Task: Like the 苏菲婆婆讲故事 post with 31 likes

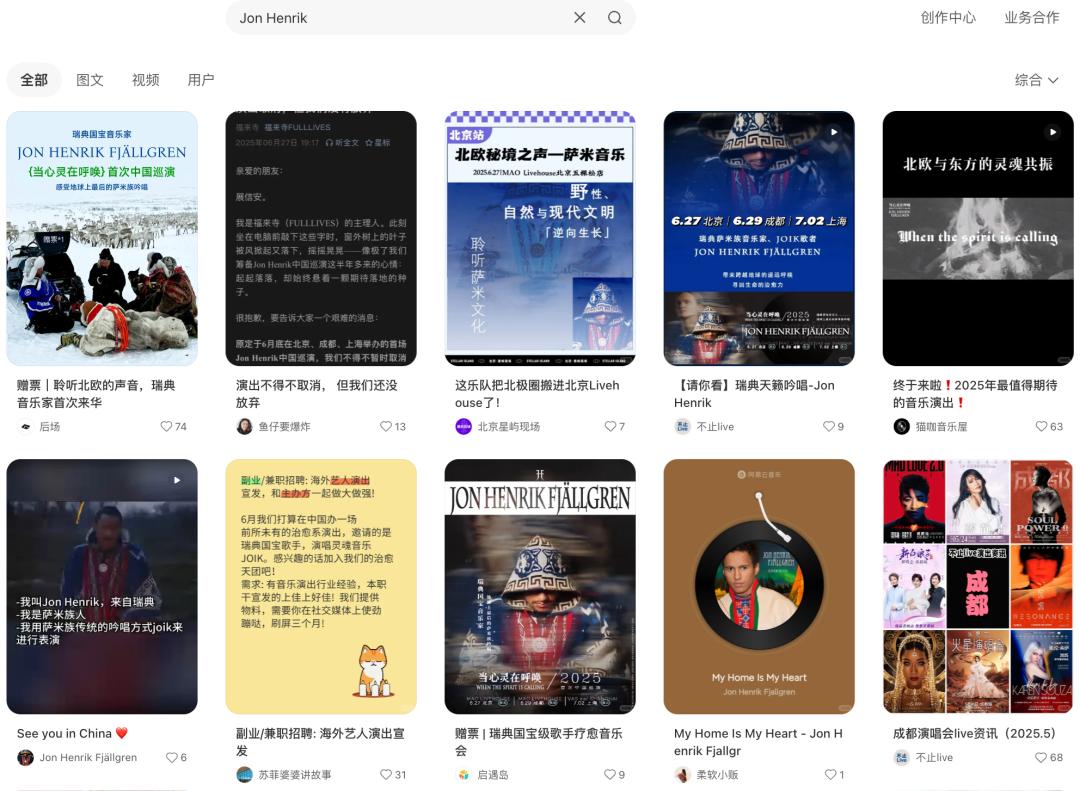Action: coord(386,775)
